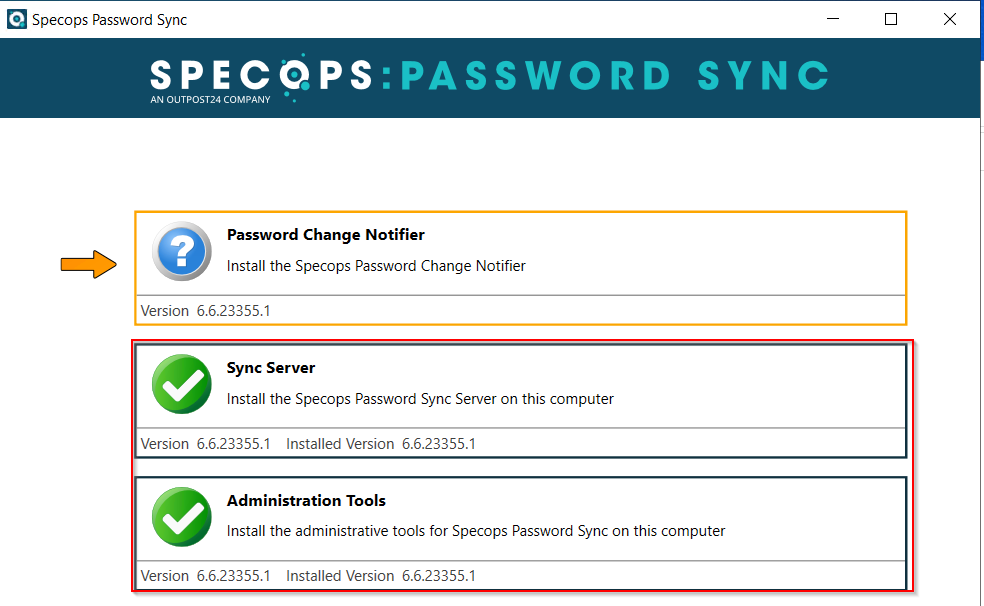Viewport: 984px width, 606px height.
Task: Maximize the Specops Password Sync window
Action: (890, 19)
